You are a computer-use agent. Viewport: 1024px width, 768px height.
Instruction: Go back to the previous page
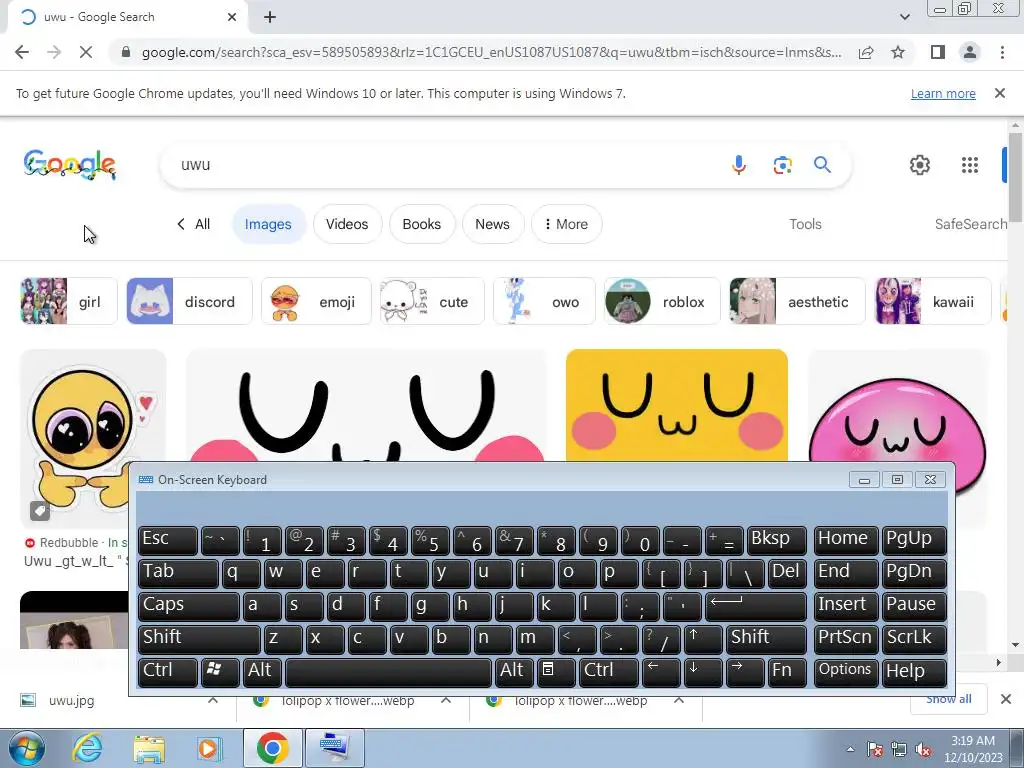click(22, 52)
